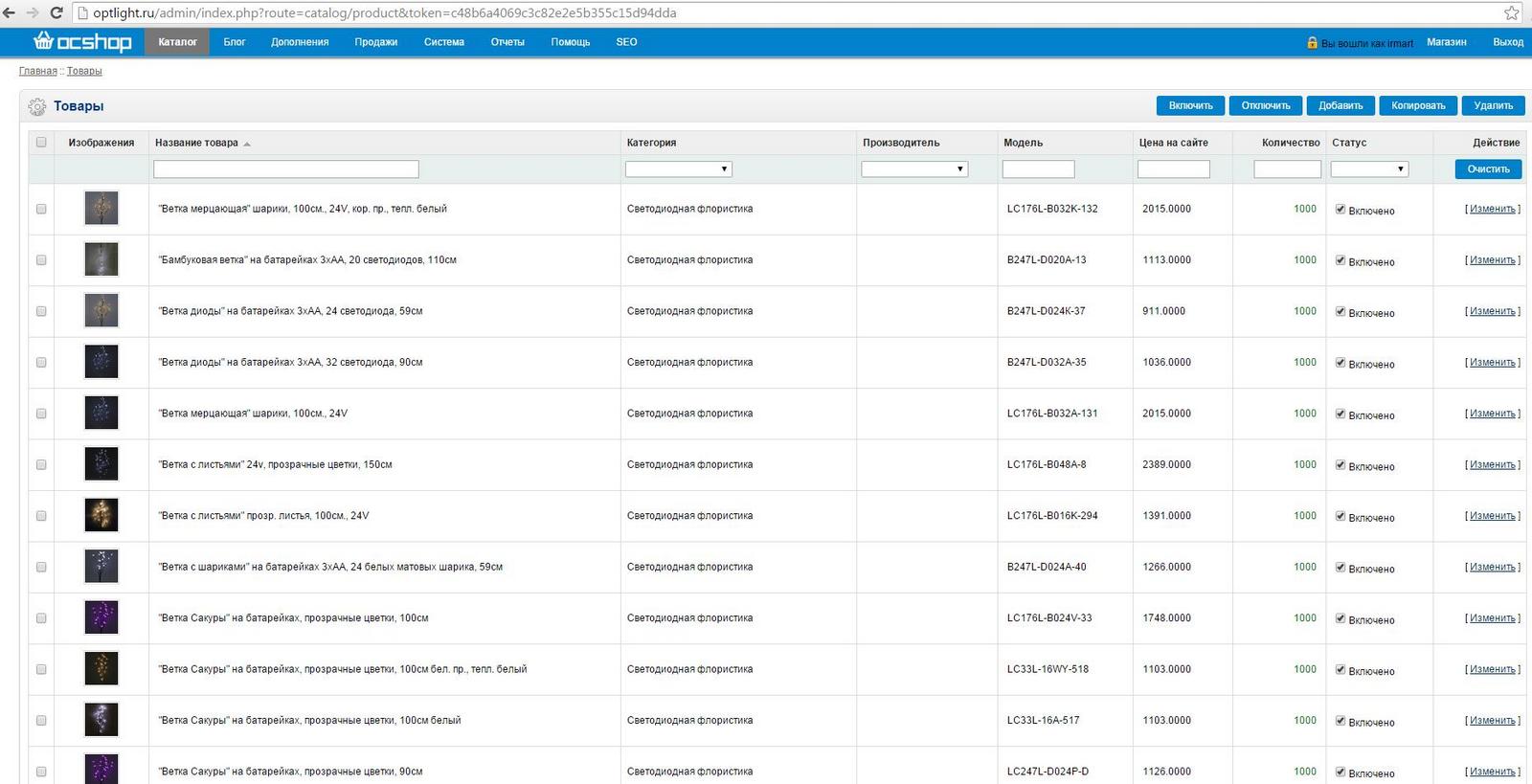Click the Отключить button
The image size is (1532, 784).
click(x=1266, y=105)
